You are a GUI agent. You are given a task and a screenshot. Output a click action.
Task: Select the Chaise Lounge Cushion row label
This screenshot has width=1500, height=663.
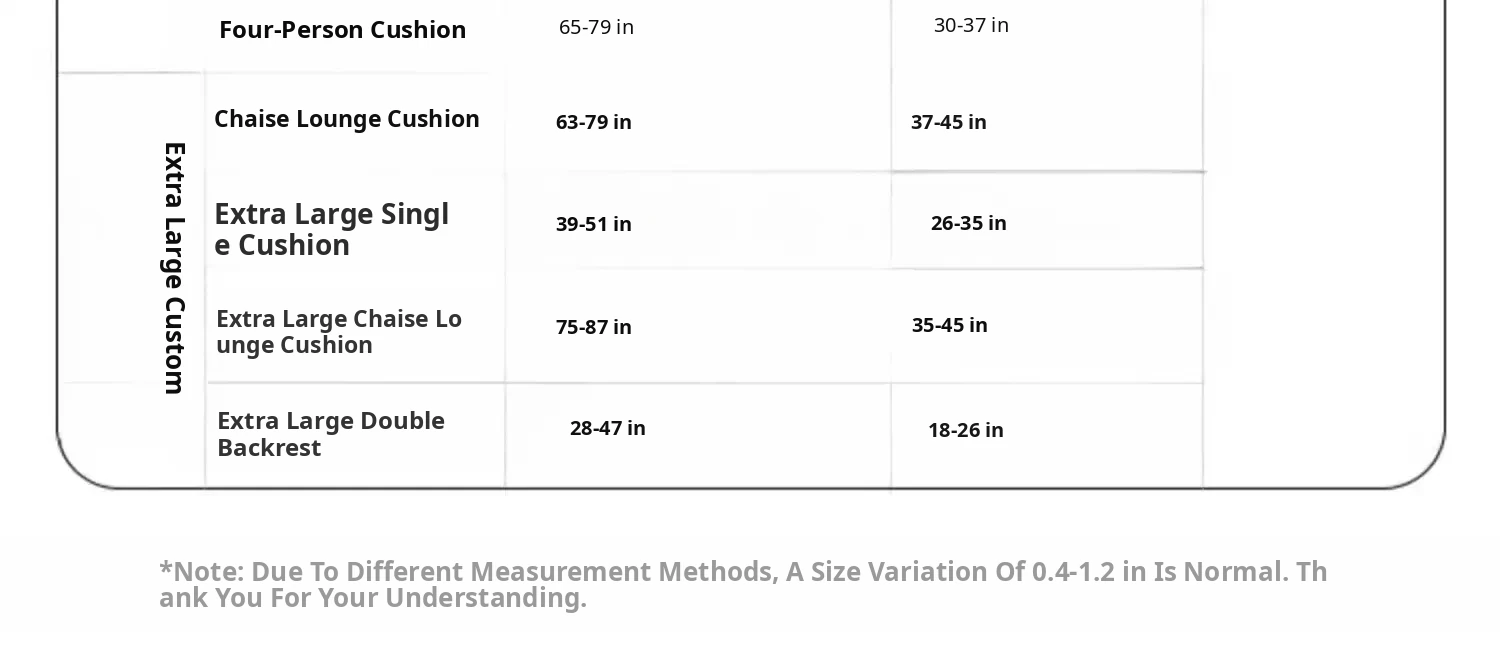click(x=347, y=119)
